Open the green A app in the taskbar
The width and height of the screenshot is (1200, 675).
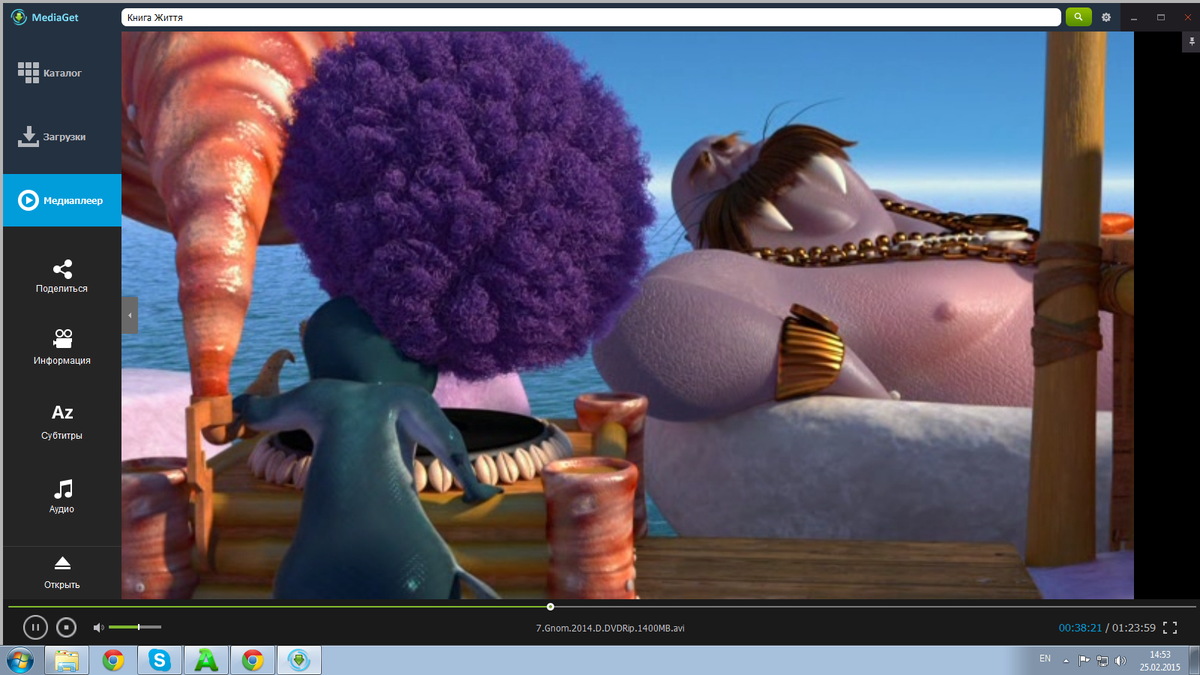pyautogui.click(x=206, y=660)
